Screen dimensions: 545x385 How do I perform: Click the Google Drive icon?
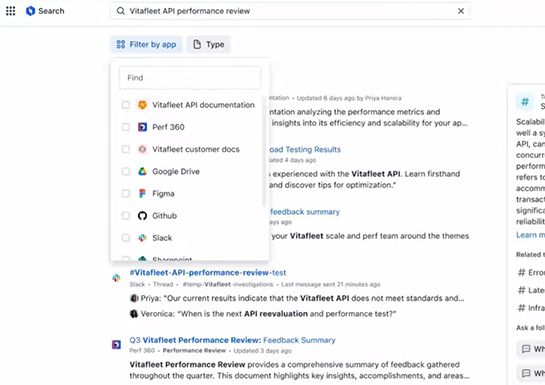143,172
